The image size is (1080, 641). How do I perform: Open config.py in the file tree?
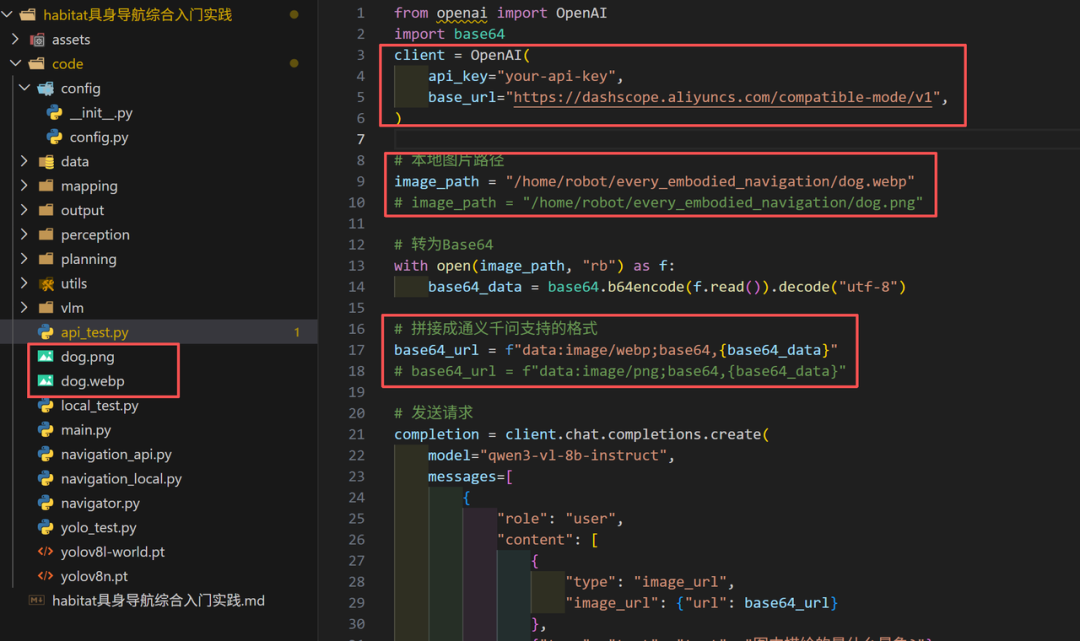click(98, 137)
